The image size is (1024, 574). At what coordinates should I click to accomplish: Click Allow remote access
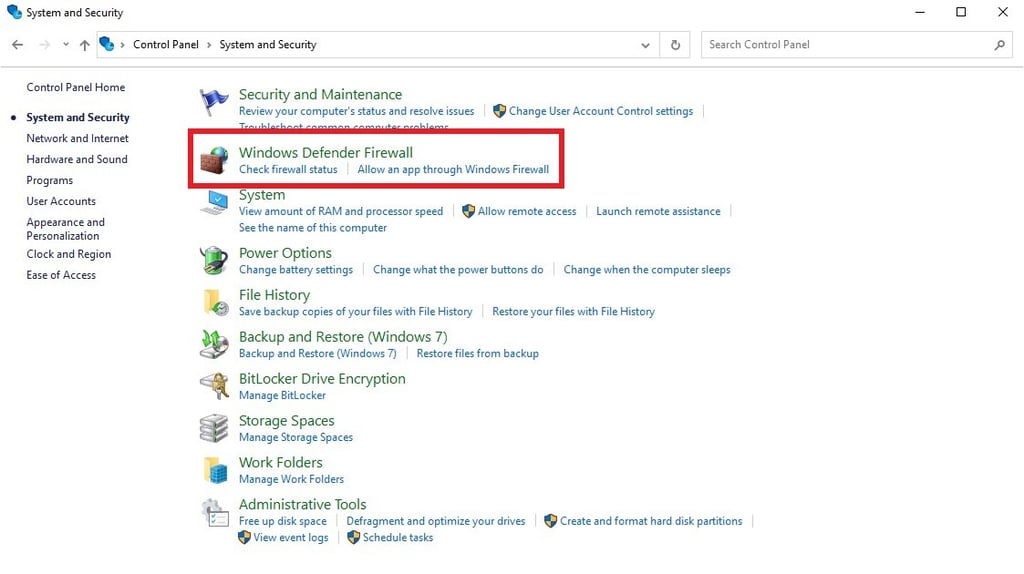[x=527, y=211]
